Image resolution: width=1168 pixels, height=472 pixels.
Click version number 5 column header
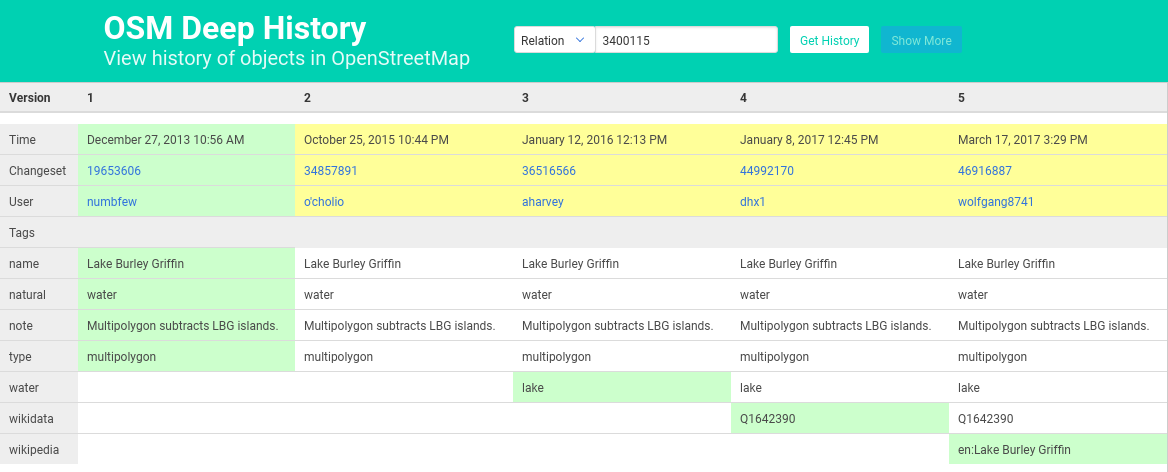click(x=961, y=98)
